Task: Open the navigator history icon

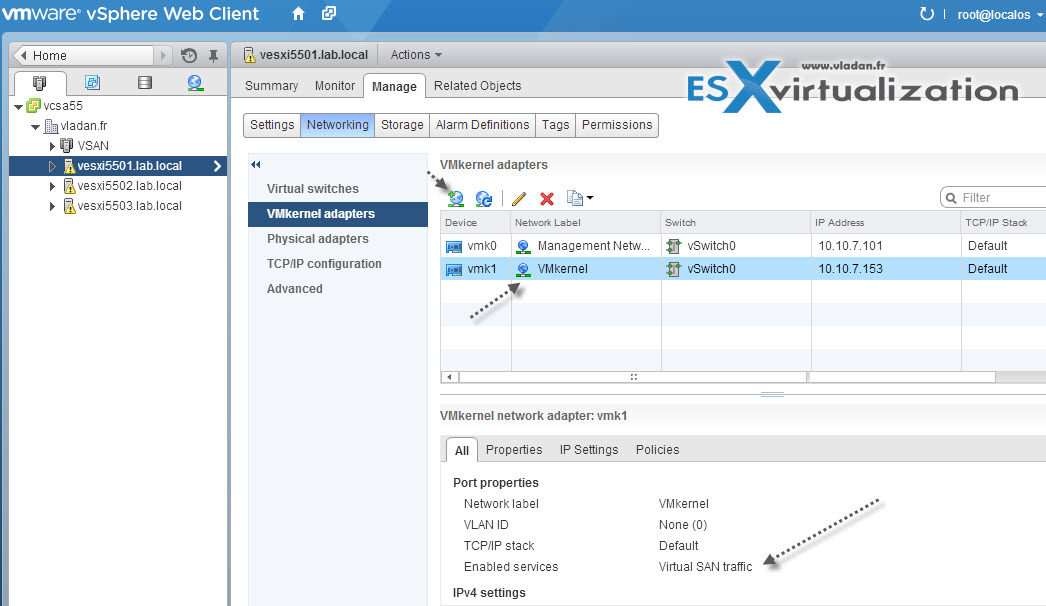Action: (189, 55)
